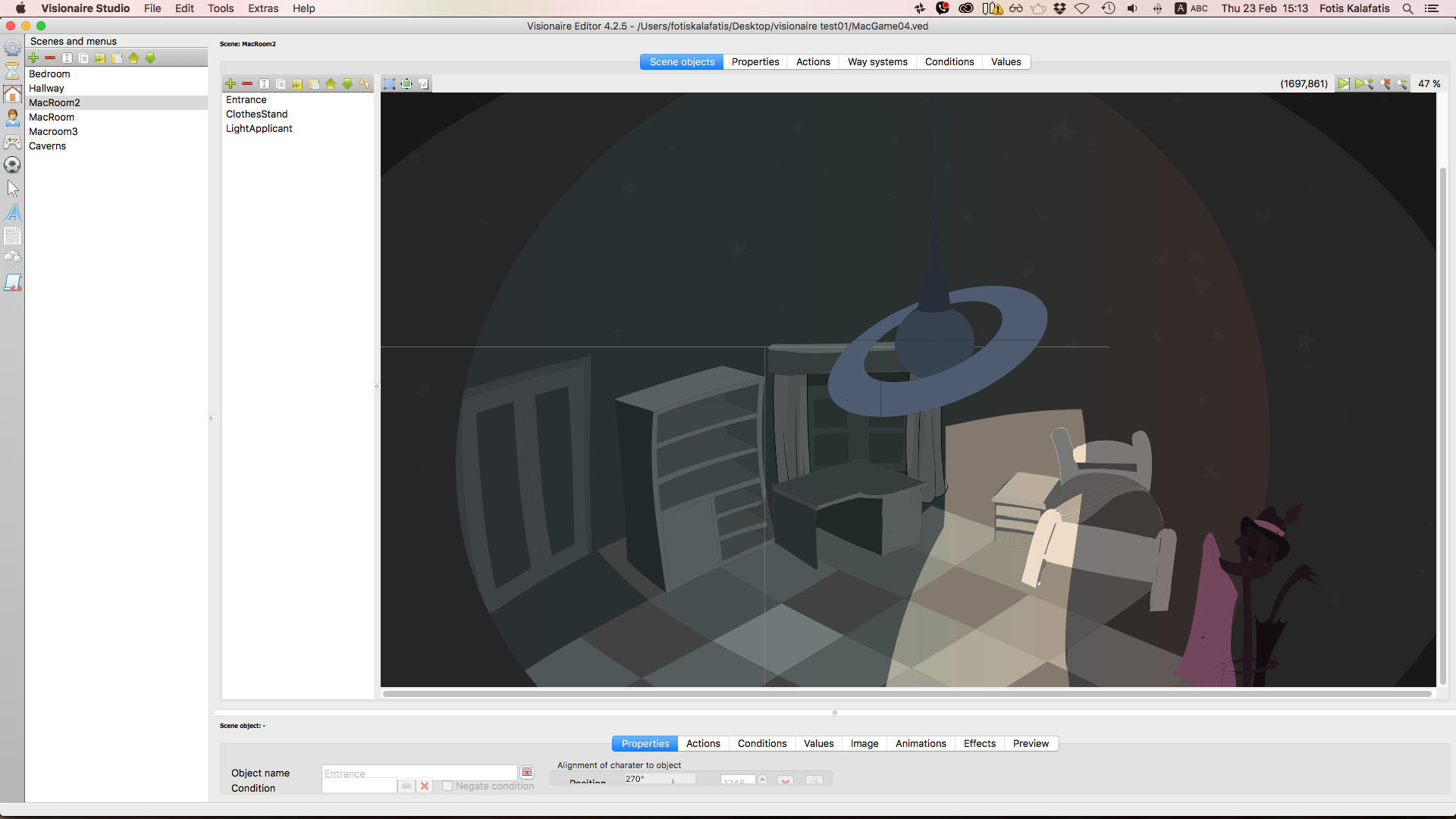Open the scene Values tab

point(1006,62)
